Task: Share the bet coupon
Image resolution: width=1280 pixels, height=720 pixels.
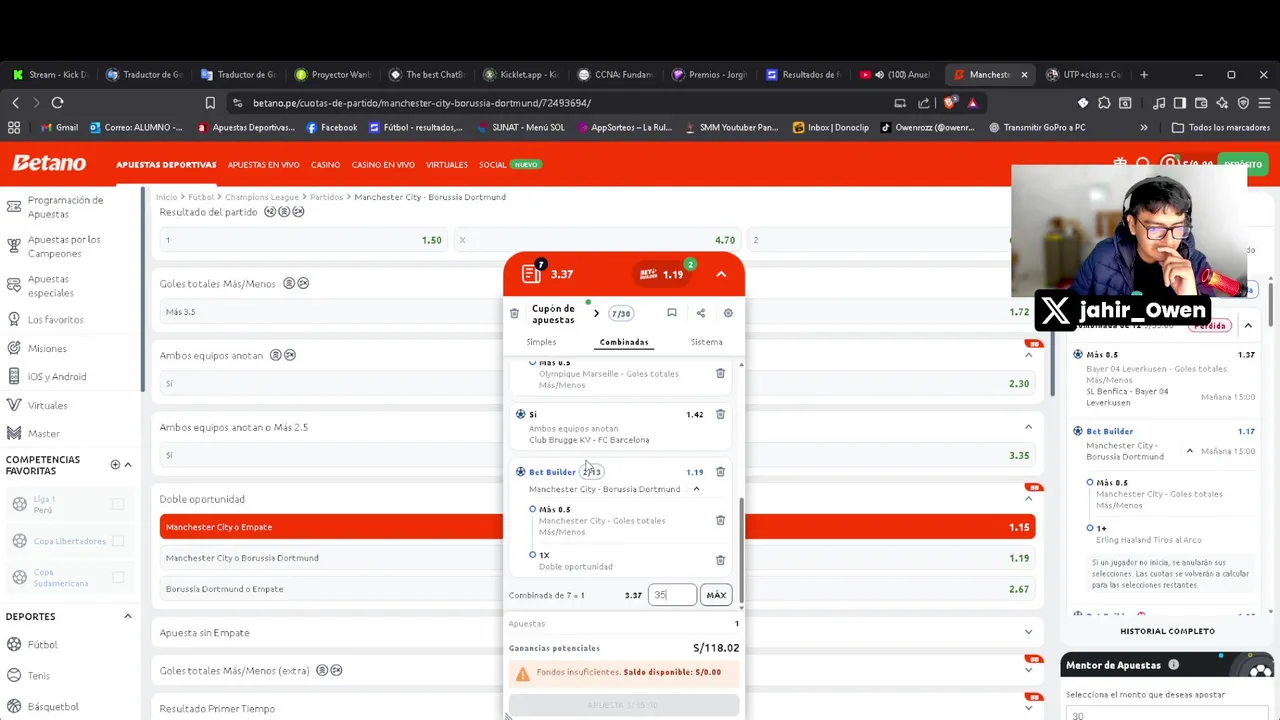Action: 700,313
